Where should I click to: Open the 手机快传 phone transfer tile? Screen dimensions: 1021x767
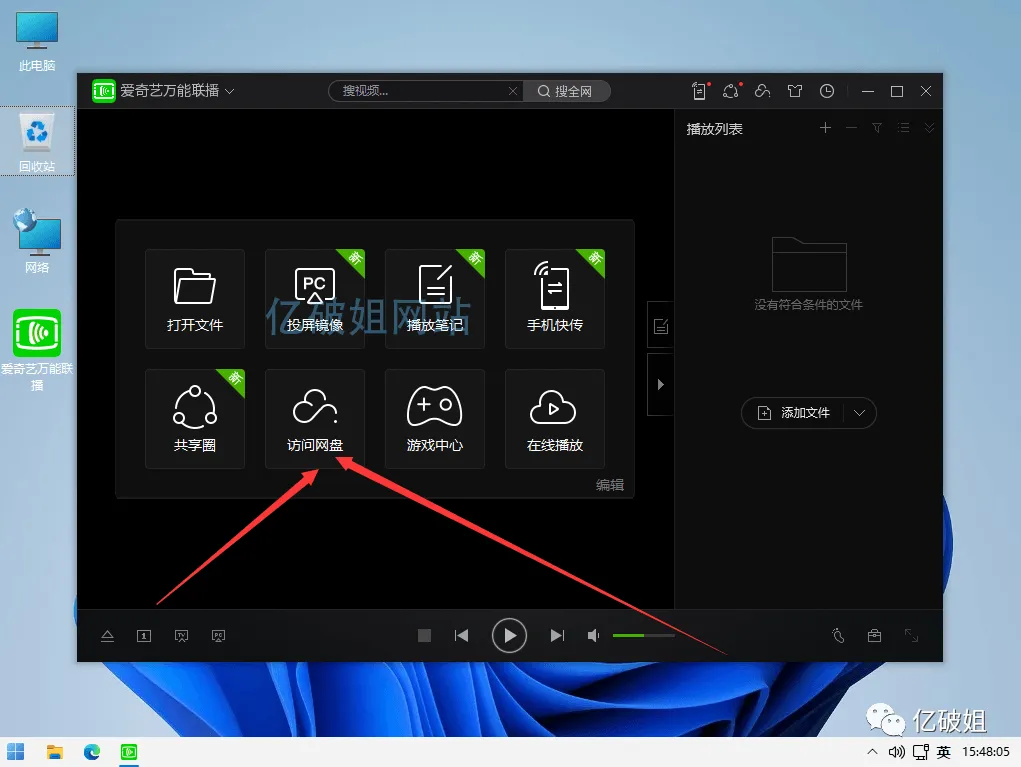(555, 299)
